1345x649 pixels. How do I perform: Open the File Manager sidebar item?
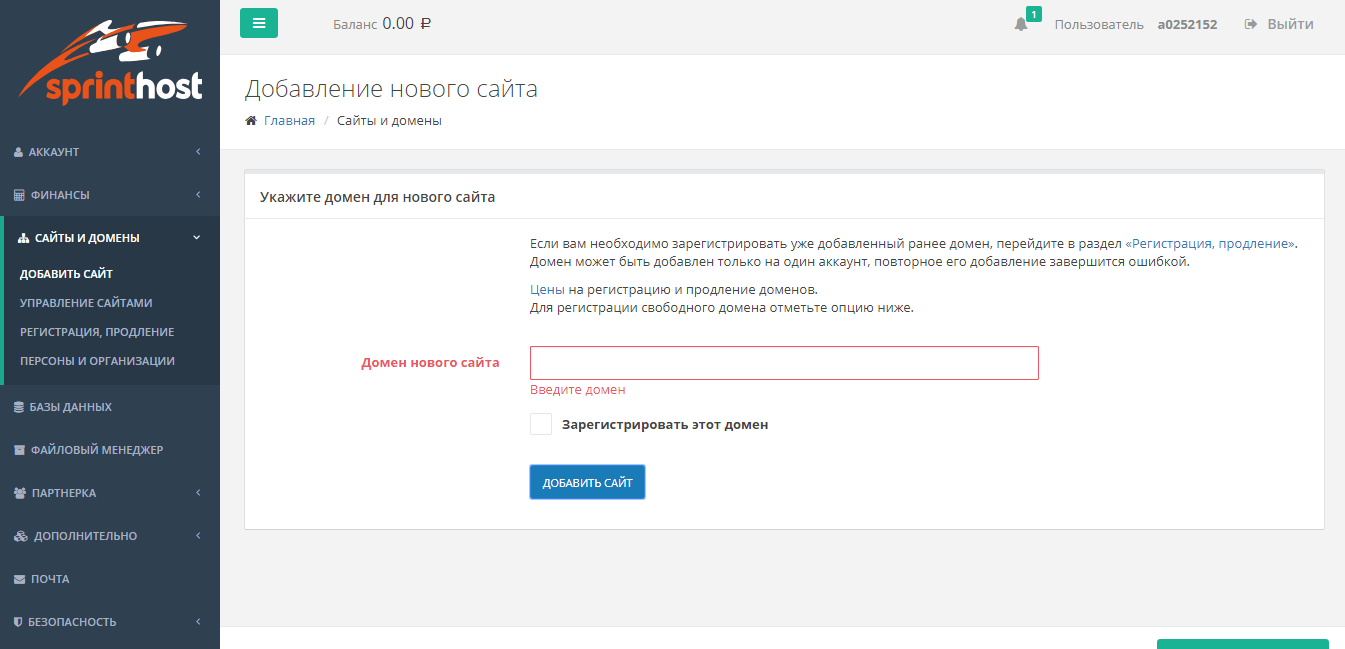click(x=95, y=450)
